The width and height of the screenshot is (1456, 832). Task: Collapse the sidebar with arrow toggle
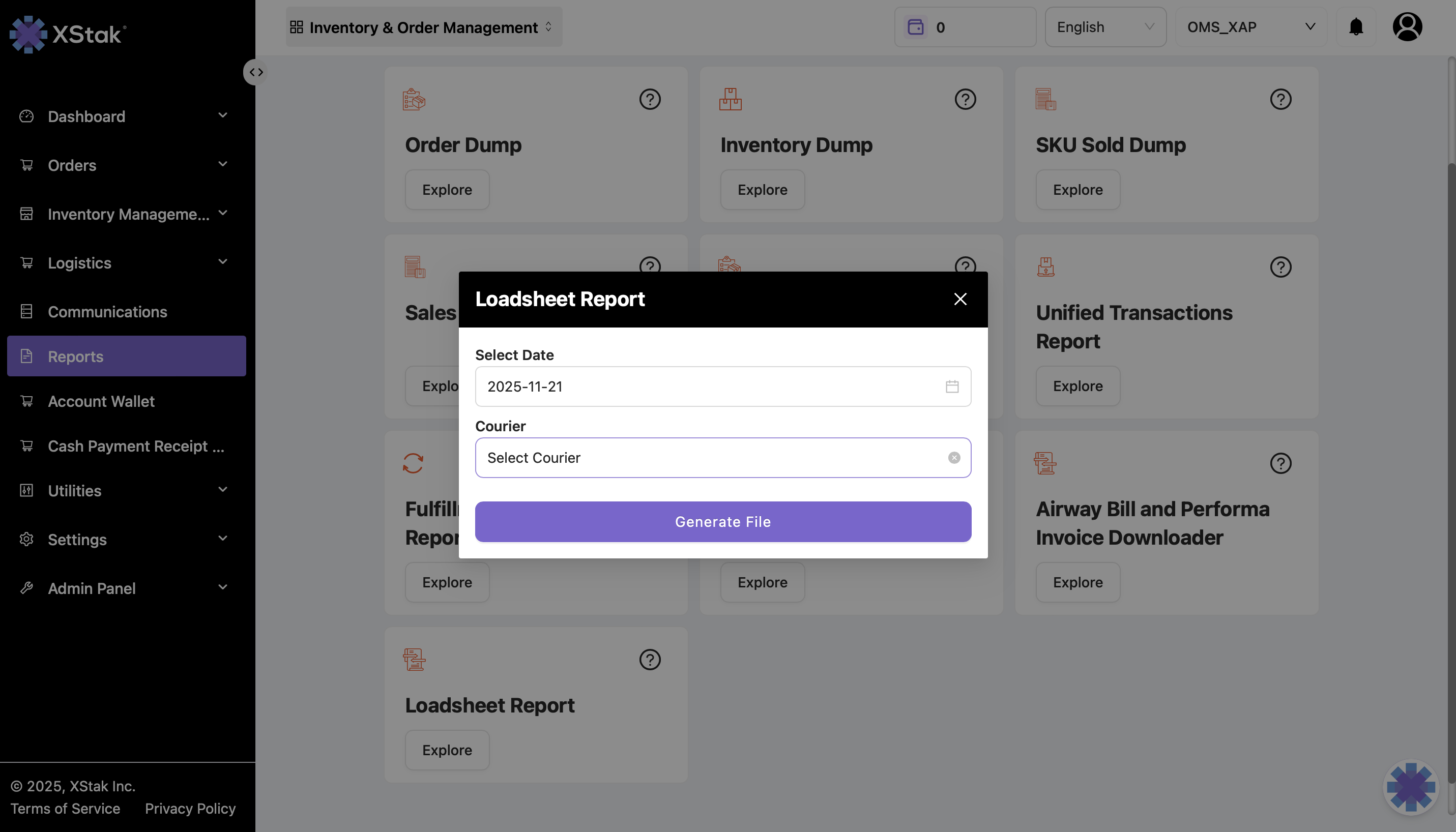tap(255, 73)
